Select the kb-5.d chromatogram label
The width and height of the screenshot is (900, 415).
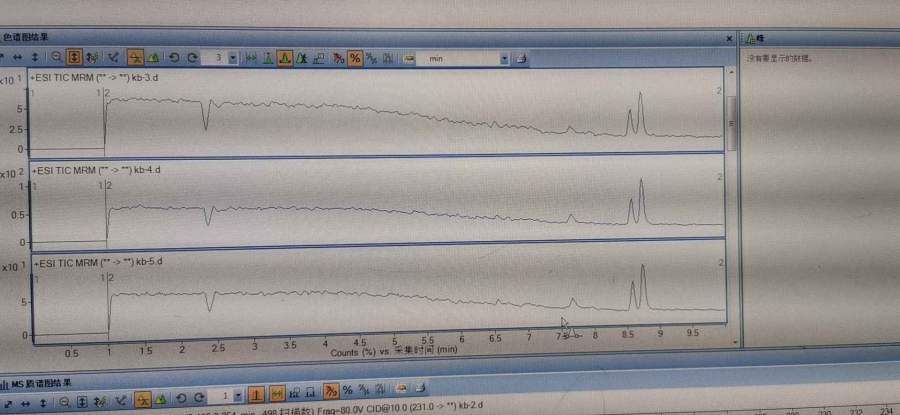(98, 262)
